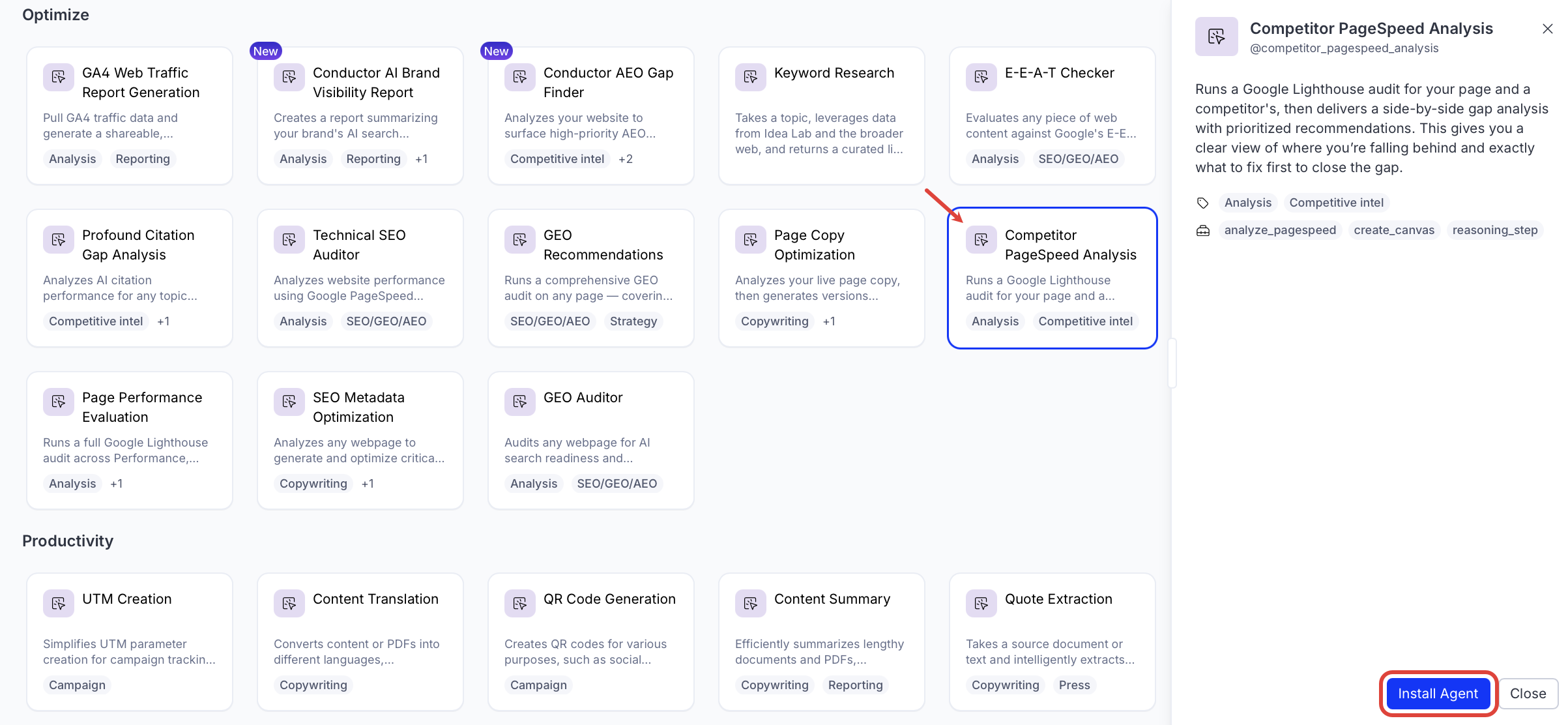Click the Keyword Research agent icon
This screenshot has height=725, width=1568.
pos(751,78)
